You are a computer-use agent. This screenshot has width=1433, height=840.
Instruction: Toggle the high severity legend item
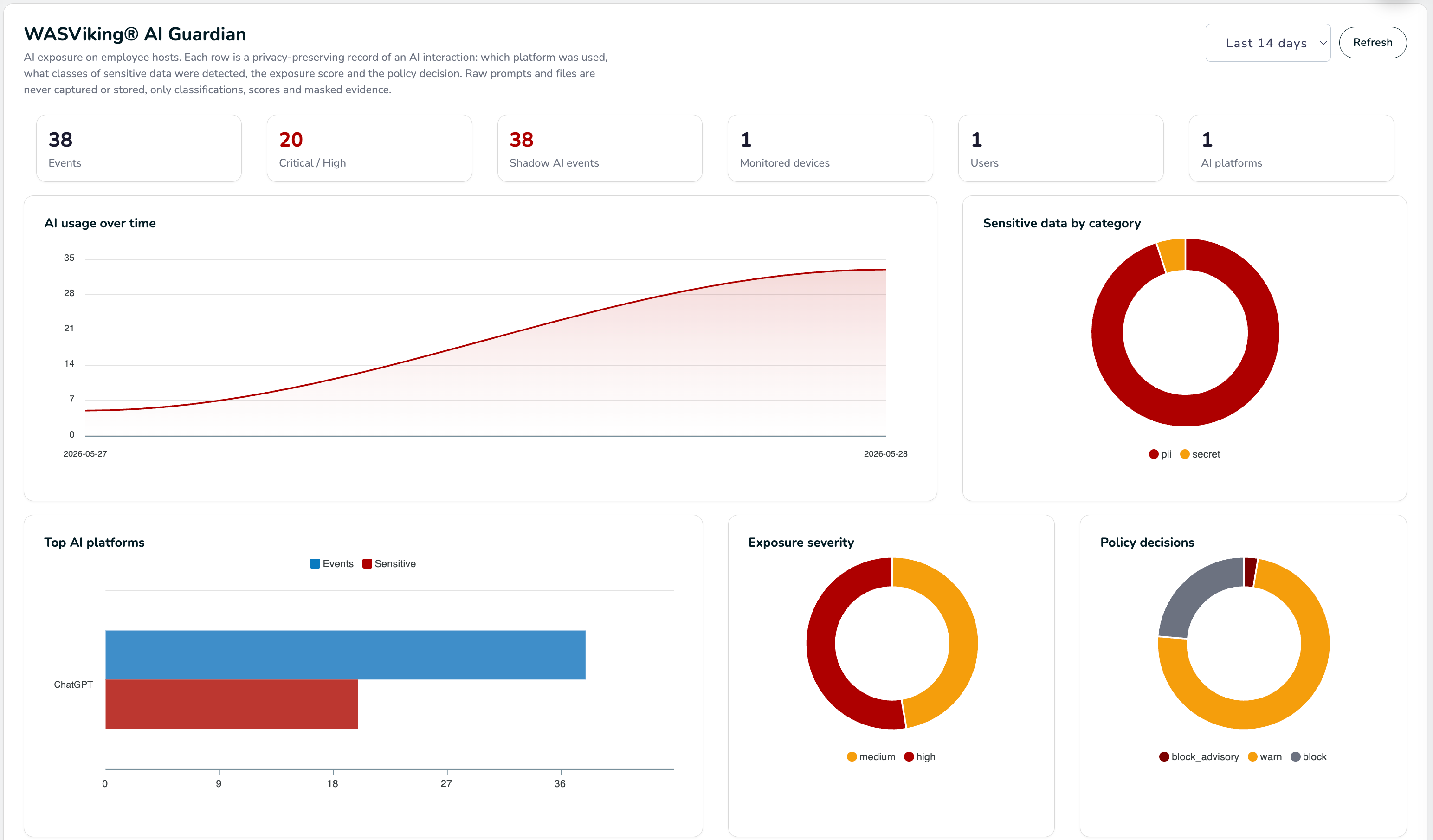point(919,756)
